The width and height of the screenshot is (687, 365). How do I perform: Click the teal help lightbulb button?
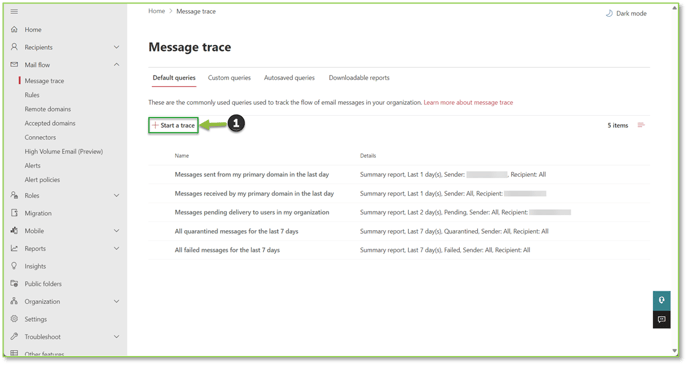coord(662,301)
